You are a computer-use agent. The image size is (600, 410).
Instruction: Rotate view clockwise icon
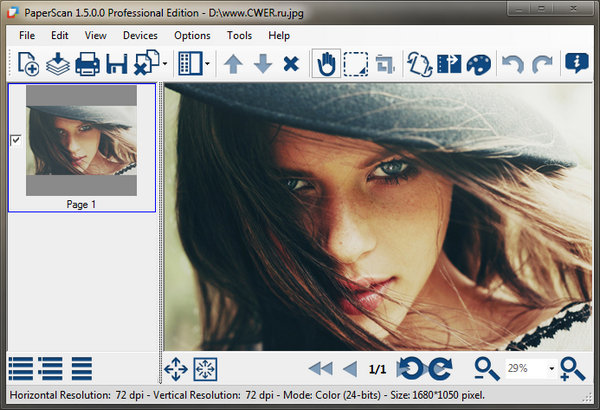point(441,369)
